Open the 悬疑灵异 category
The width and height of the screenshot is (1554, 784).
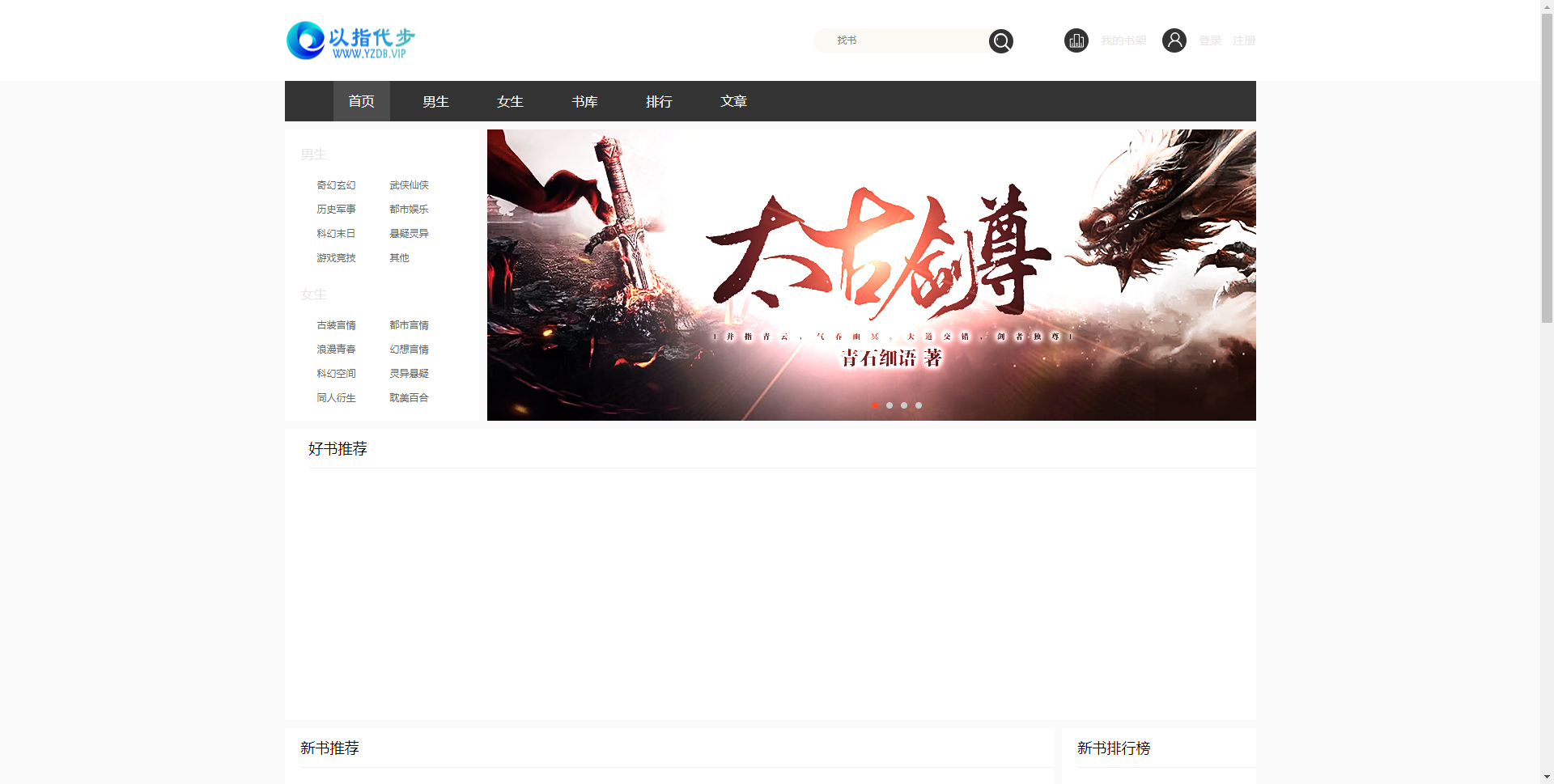pyautogui.click(x=408, y=233)
